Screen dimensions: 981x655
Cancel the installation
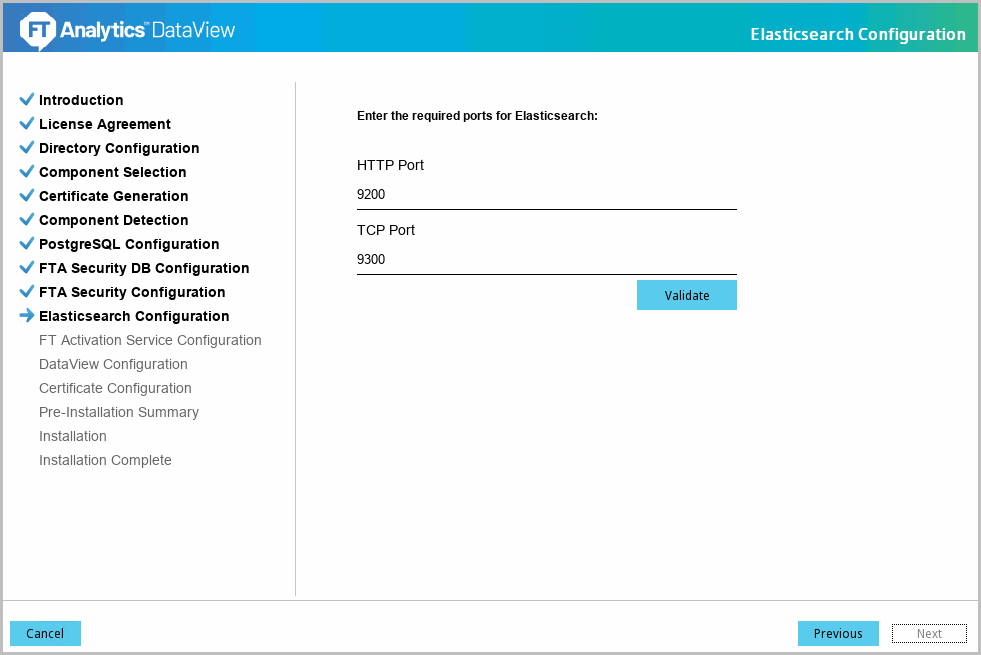pyautogui.click(x=45, y=634)
